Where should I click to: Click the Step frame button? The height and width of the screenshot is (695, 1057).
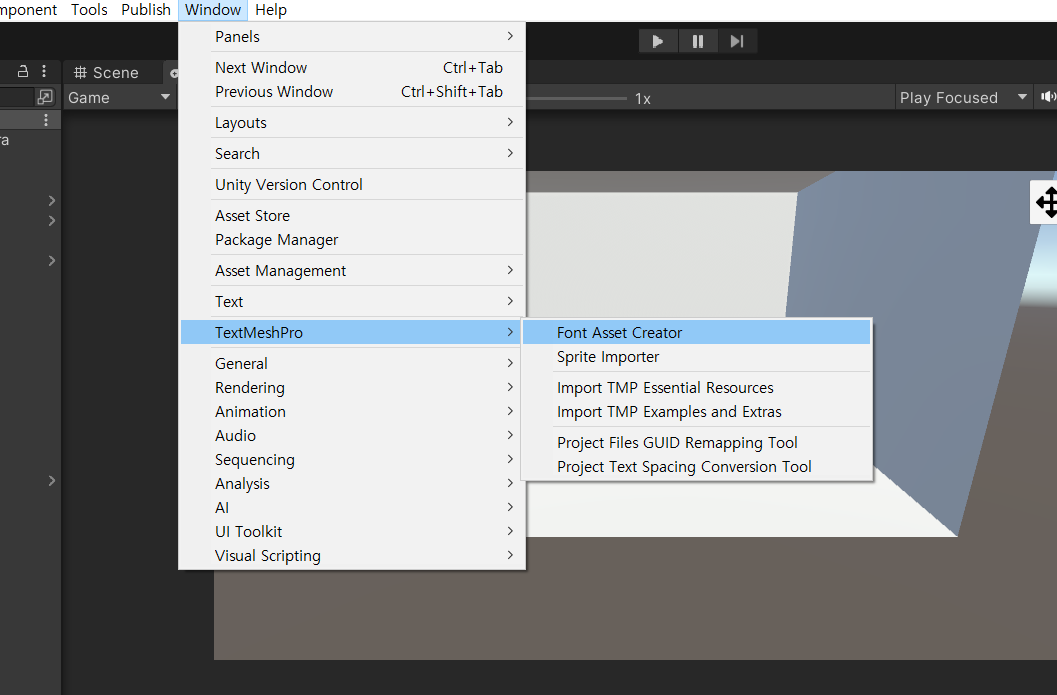[x=737, y=41]
